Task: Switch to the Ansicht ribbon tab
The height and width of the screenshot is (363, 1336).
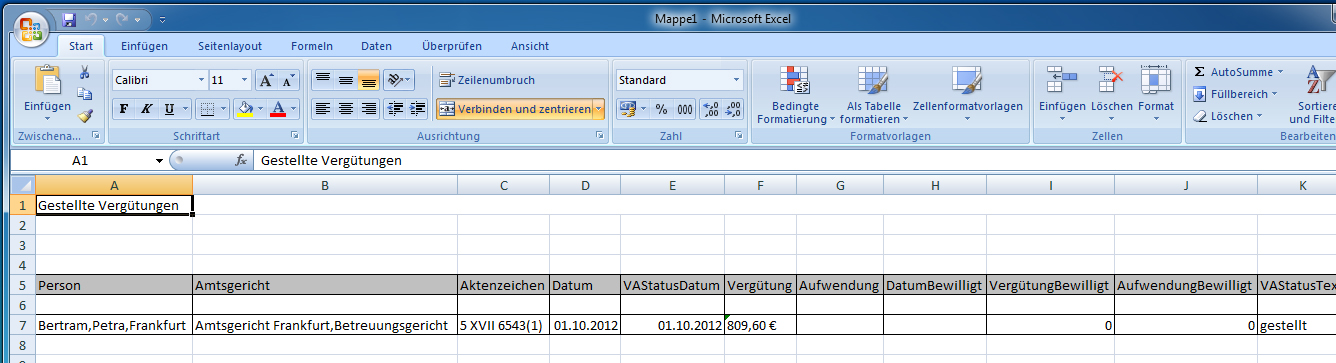Action: point(530,46)
